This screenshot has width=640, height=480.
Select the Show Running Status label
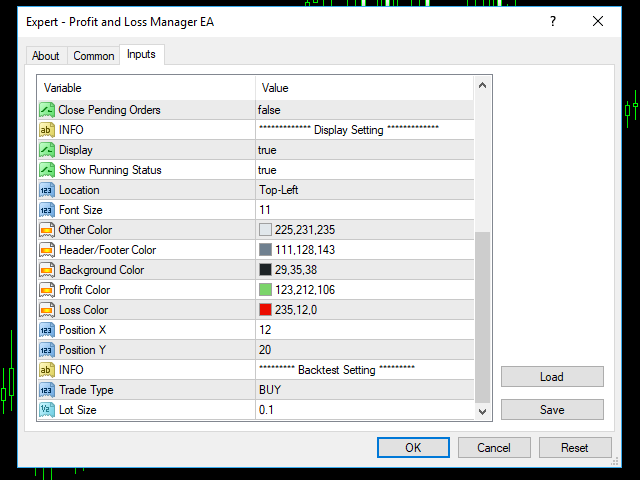coord(110,170)
